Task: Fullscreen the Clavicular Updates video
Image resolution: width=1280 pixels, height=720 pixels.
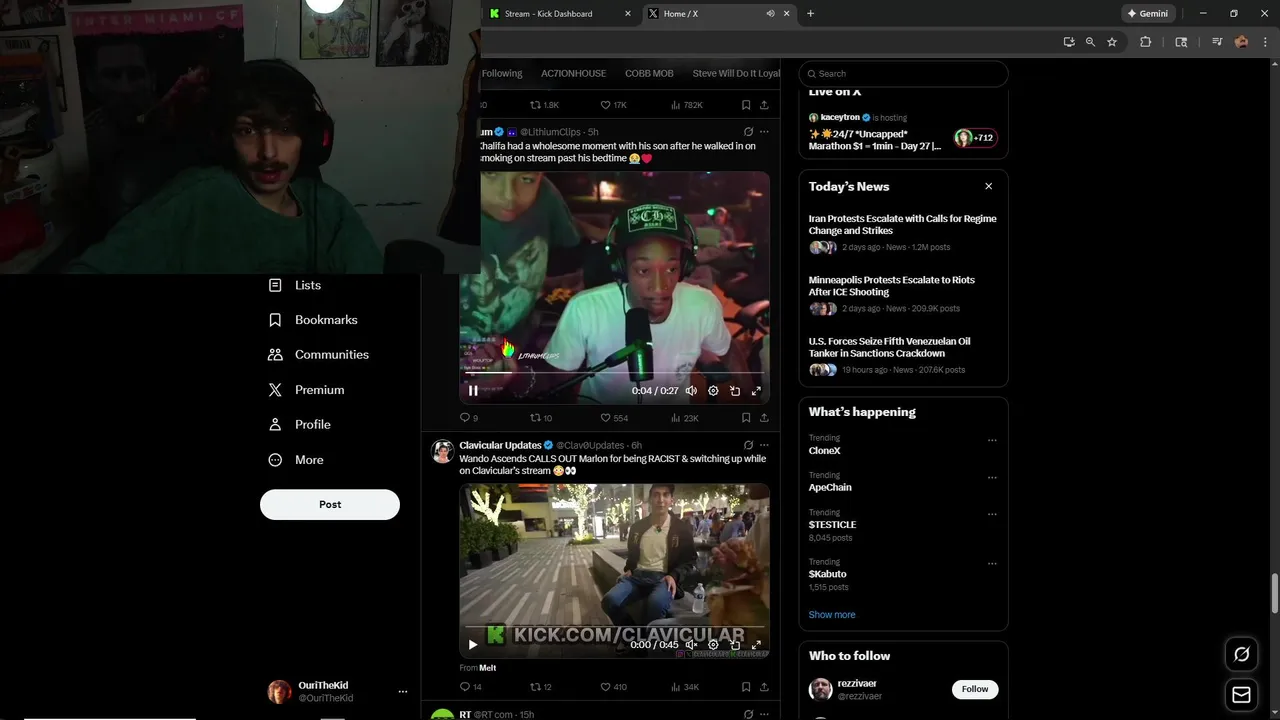Action: click(x=756, y=645)
